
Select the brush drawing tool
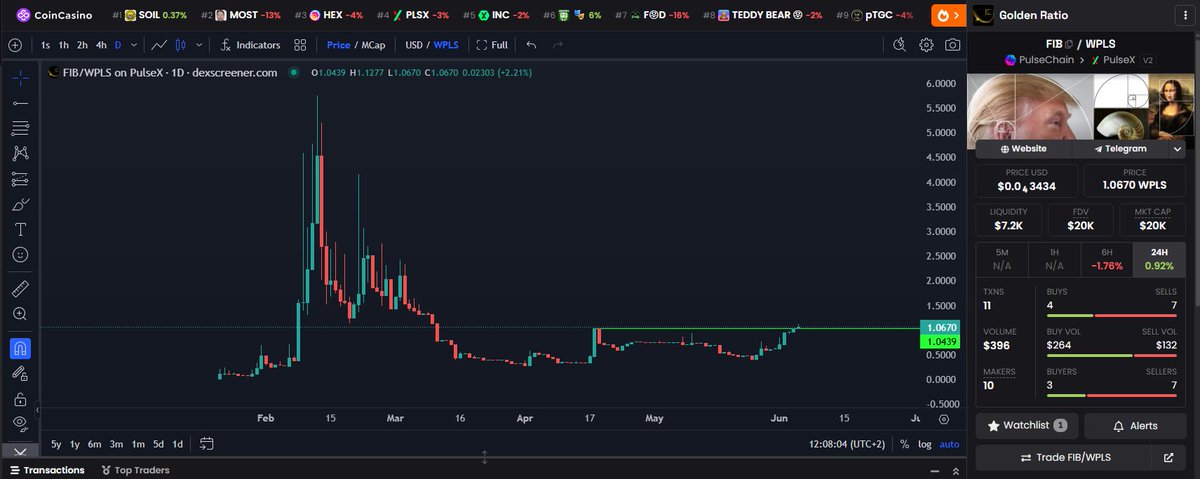click(x=20, y=204)
